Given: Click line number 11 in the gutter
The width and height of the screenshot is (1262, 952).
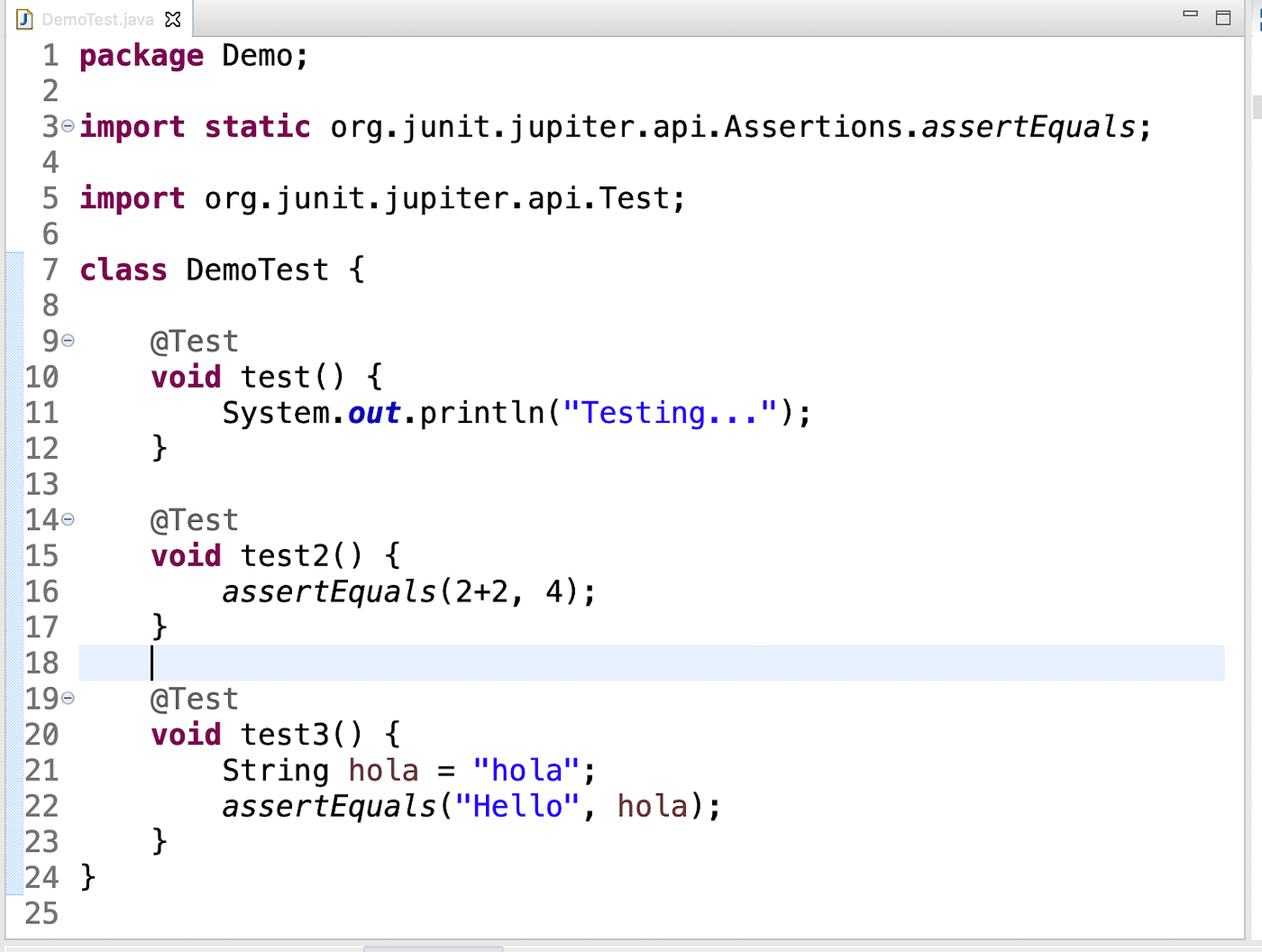Looking at the screenshot, I should tap(41, 412).
